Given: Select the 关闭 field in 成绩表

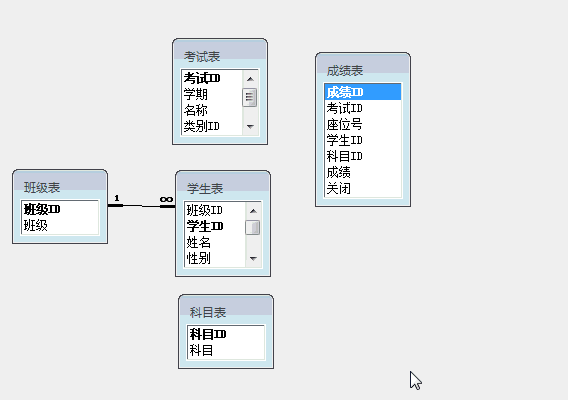Looking at the screenshot, I should (363, 188).
